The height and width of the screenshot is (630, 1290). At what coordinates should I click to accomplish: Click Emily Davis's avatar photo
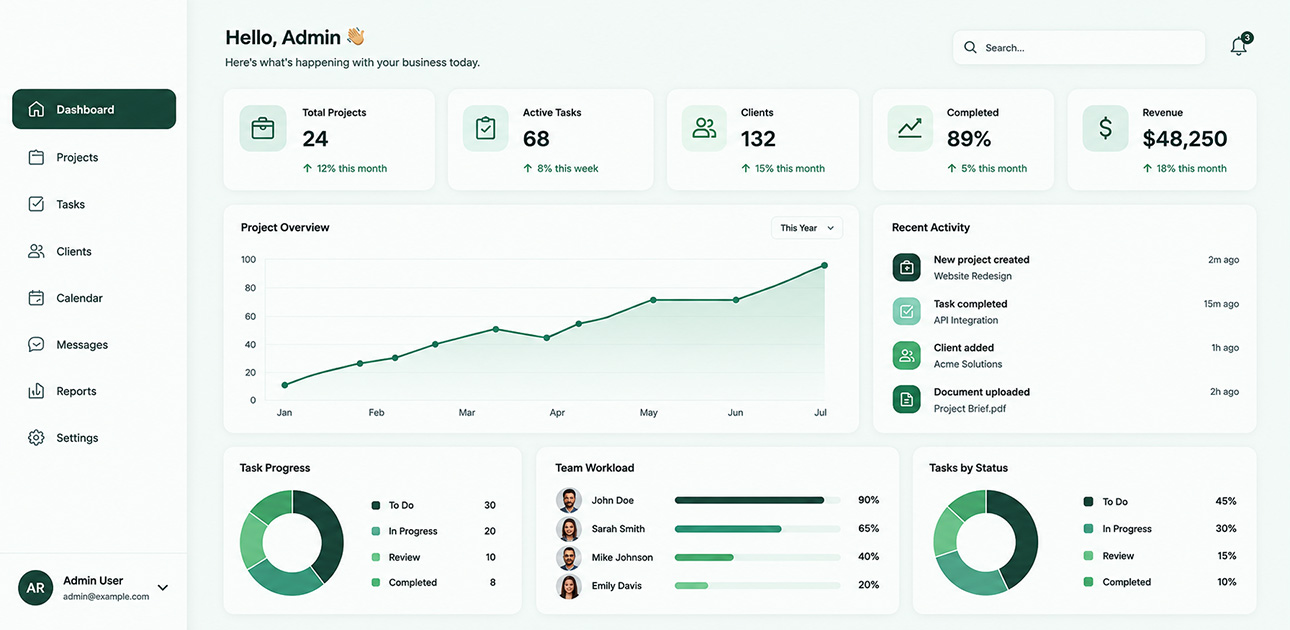(569, 586)
